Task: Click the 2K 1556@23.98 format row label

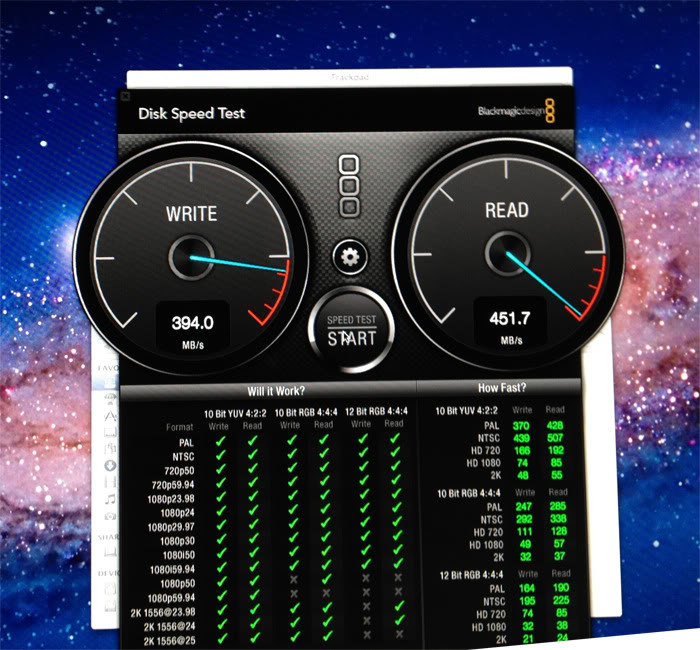Action: coord(163,612)
